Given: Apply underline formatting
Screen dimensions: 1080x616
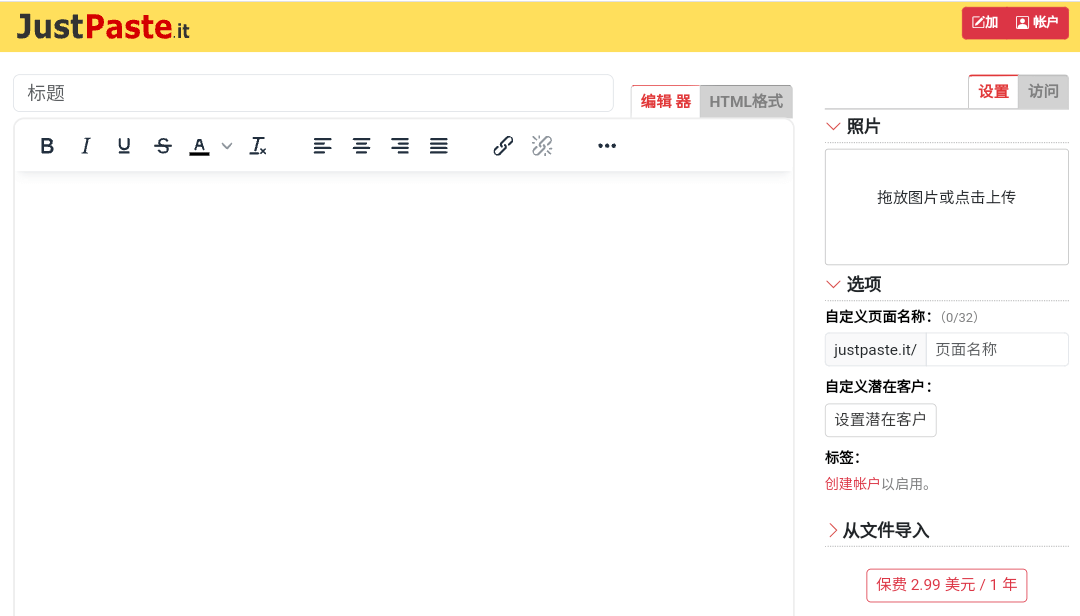Looking at the screenshot, I should (x=124, y=146).
